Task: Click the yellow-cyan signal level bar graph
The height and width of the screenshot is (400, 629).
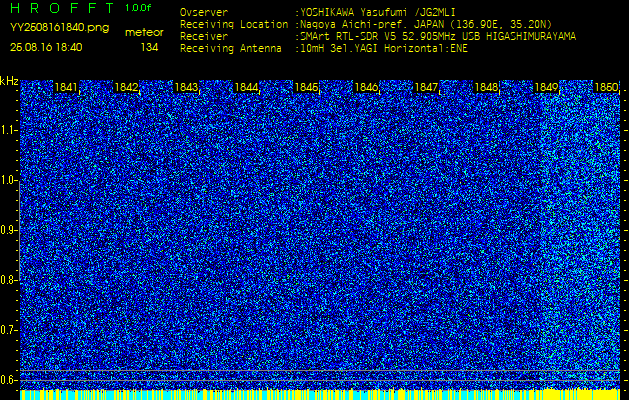Action: (x=320, y=394)
